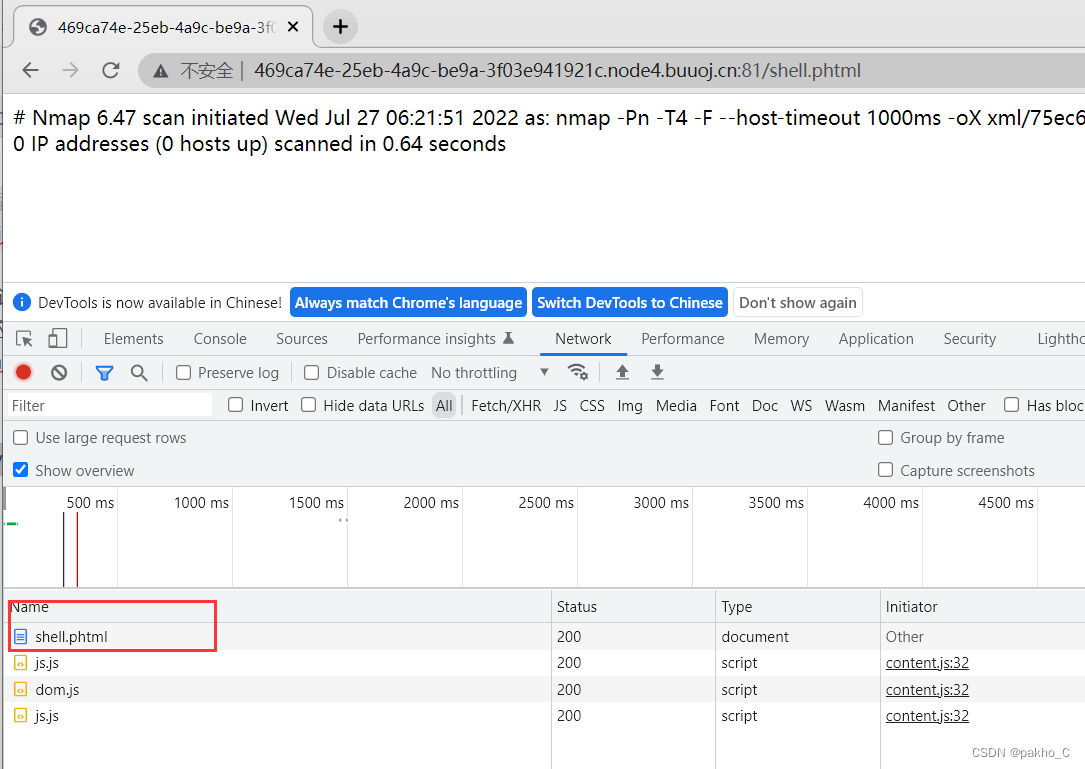This screenshot has width=1085, height=769.
Task: Switch to the Elements tab
Action: (134, 338)
